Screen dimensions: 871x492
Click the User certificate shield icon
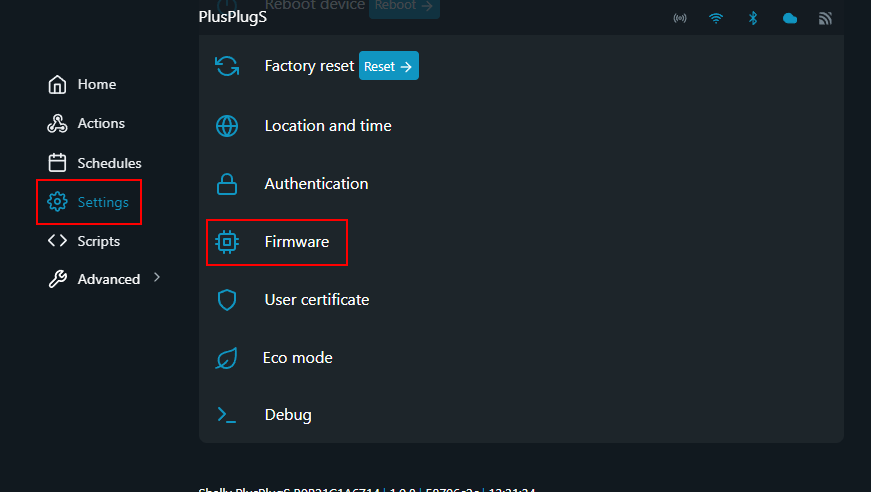[x=227, y=300]
